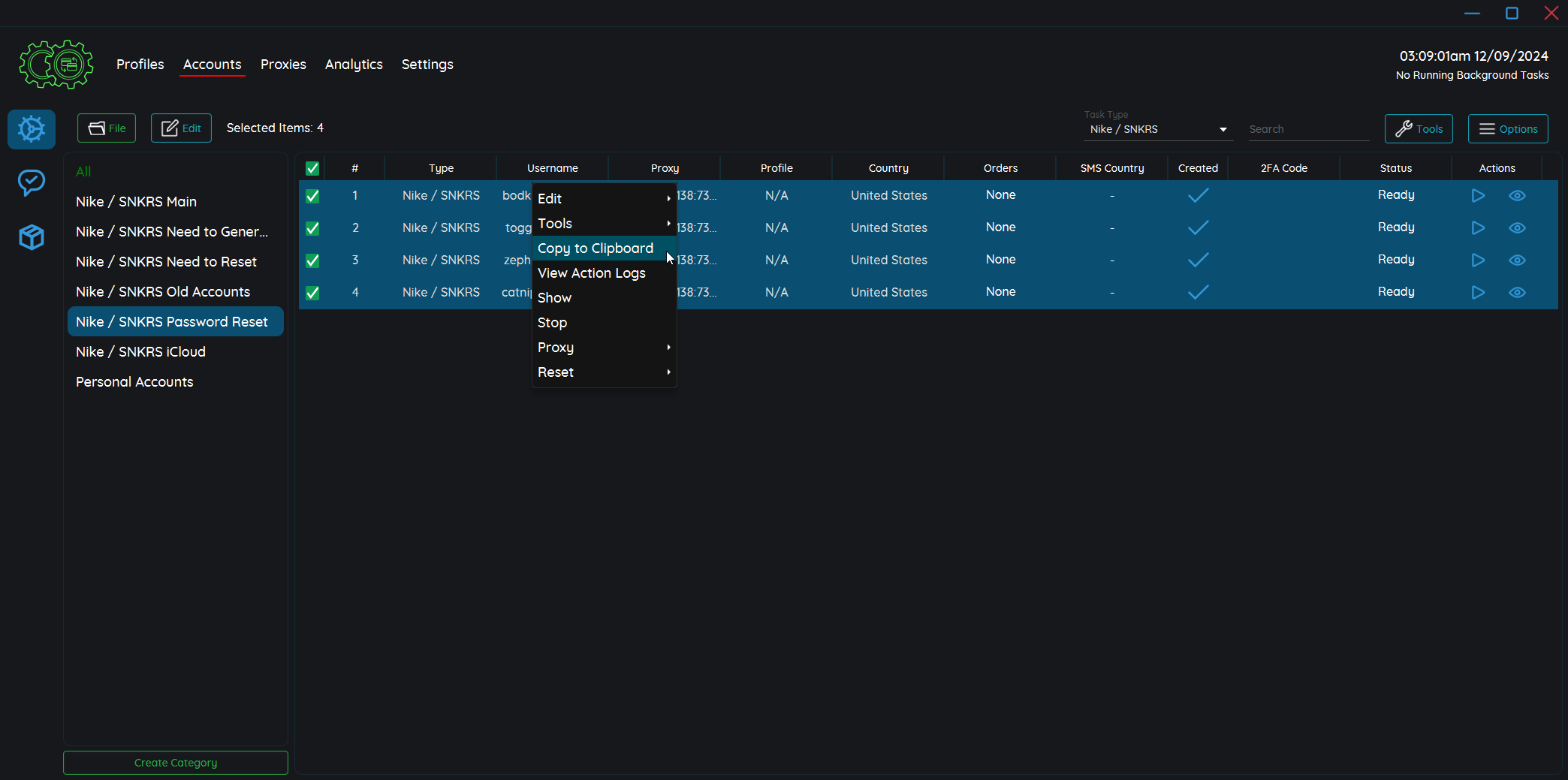Open the Options button menu

pyautogui.click(x=1507, y=129)
